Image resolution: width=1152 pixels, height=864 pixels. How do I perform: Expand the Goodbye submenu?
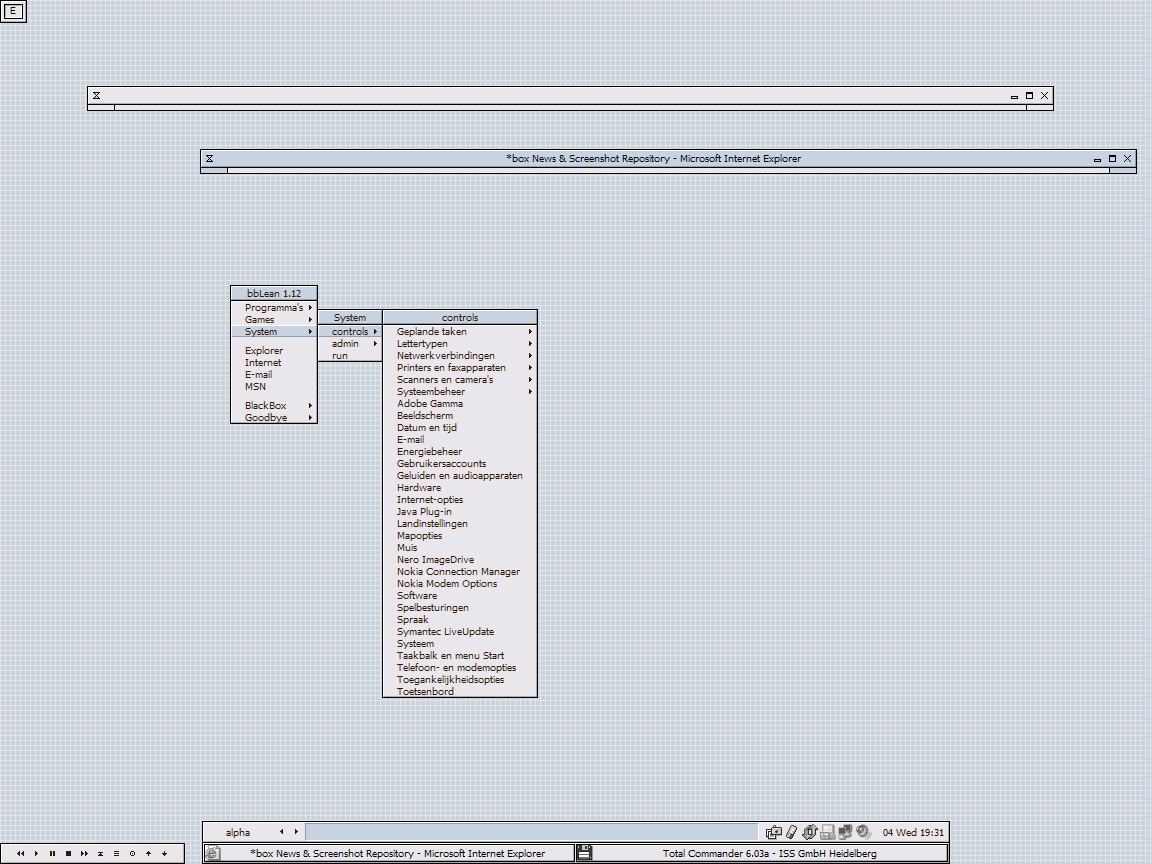pos(274,417)
